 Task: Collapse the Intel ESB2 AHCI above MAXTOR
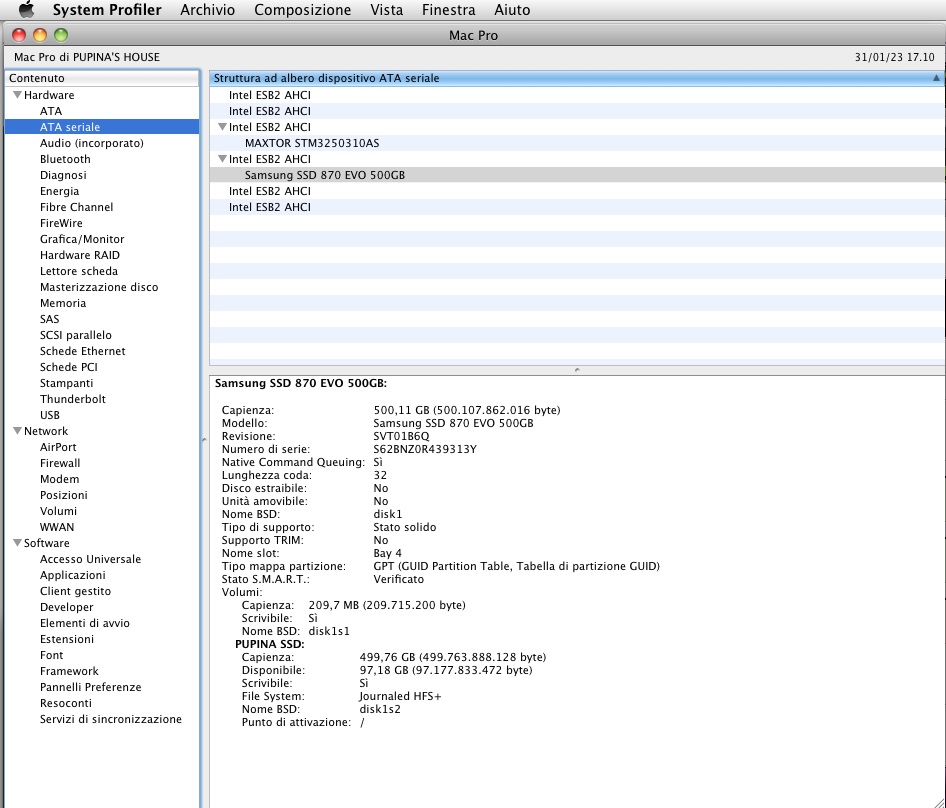(223, 127)
